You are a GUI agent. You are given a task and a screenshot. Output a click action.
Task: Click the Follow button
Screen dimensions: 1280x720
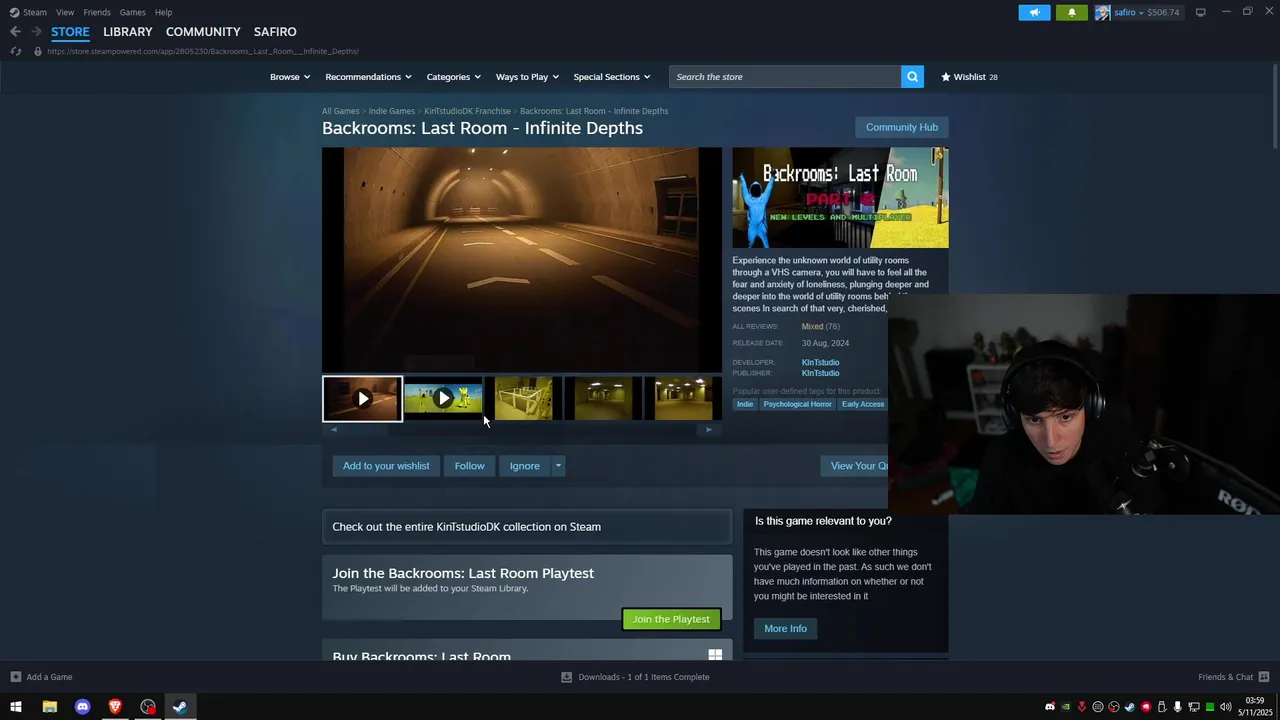coord(469,466)
